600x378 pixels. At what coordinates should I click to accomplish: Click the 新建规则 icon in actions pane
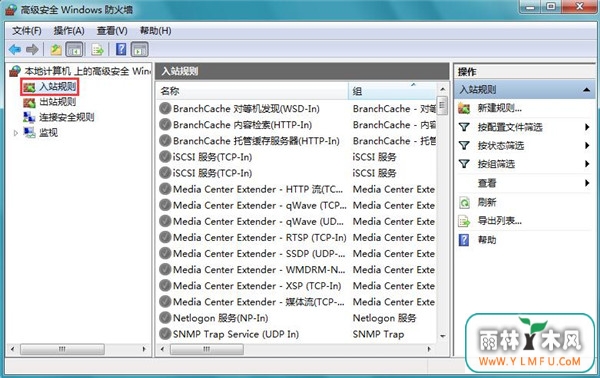point(464,108)
